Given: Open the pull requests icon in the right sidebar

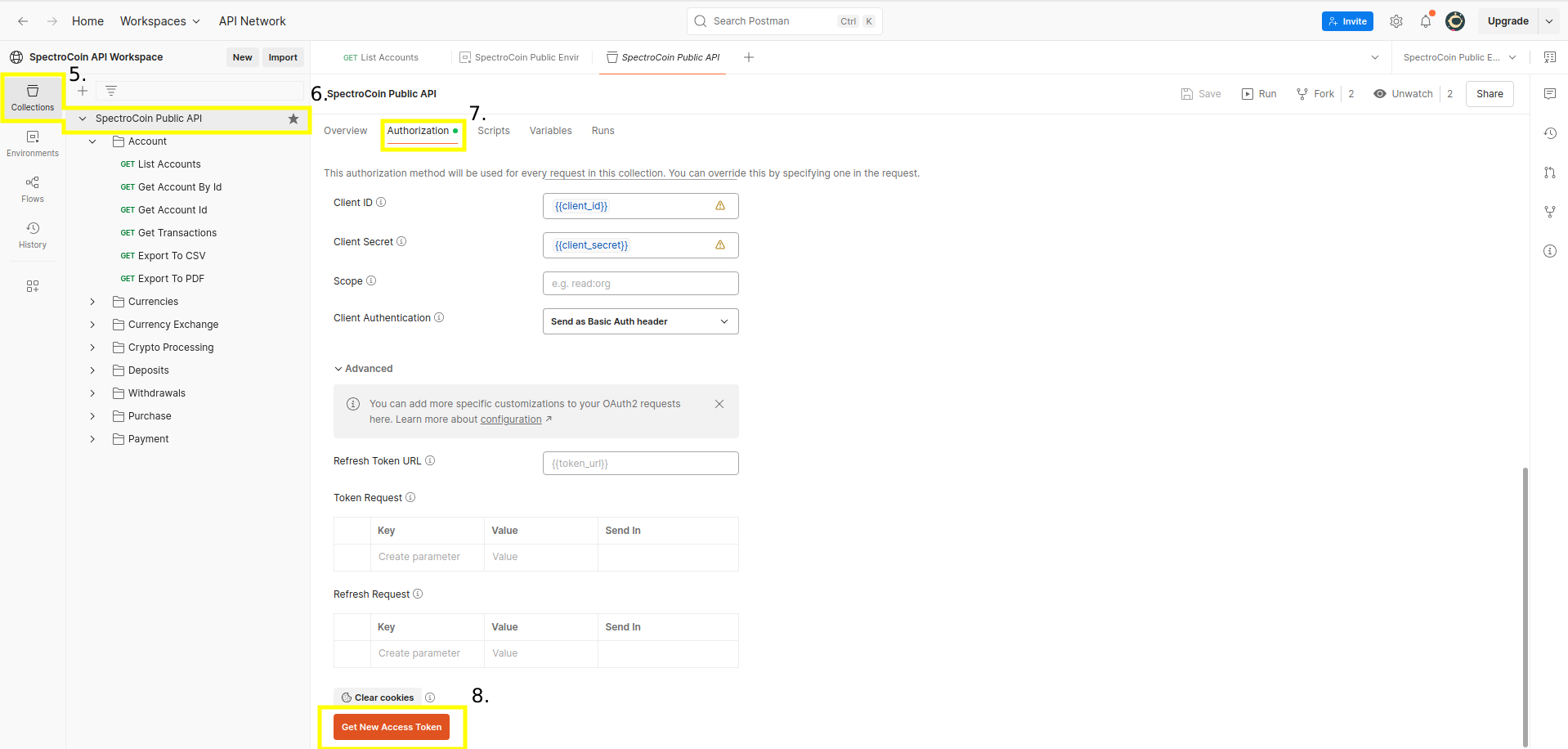Looking at the screenshot, I should (1550, 173).
